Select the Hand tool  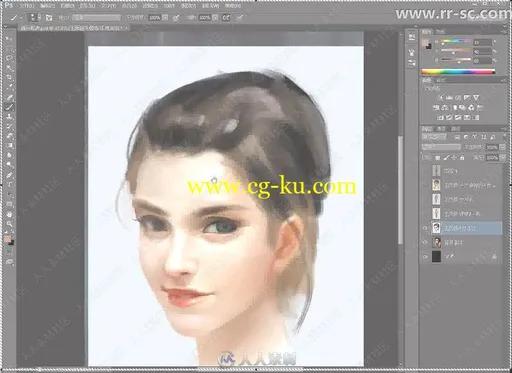tap(9, 214)
